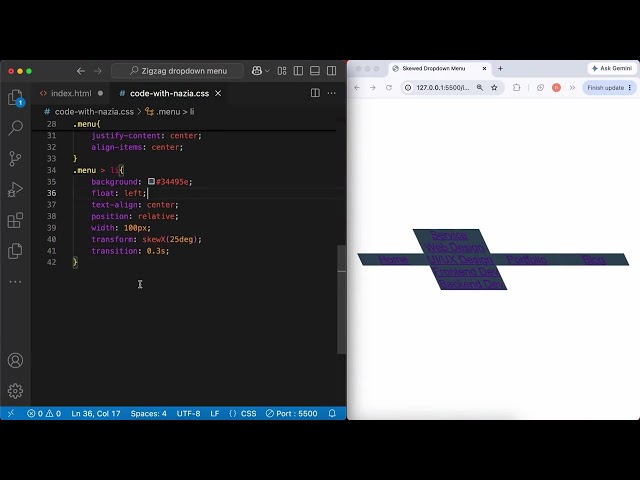Select Skewed Dropdown Menu browser tab

pos(439,69)
